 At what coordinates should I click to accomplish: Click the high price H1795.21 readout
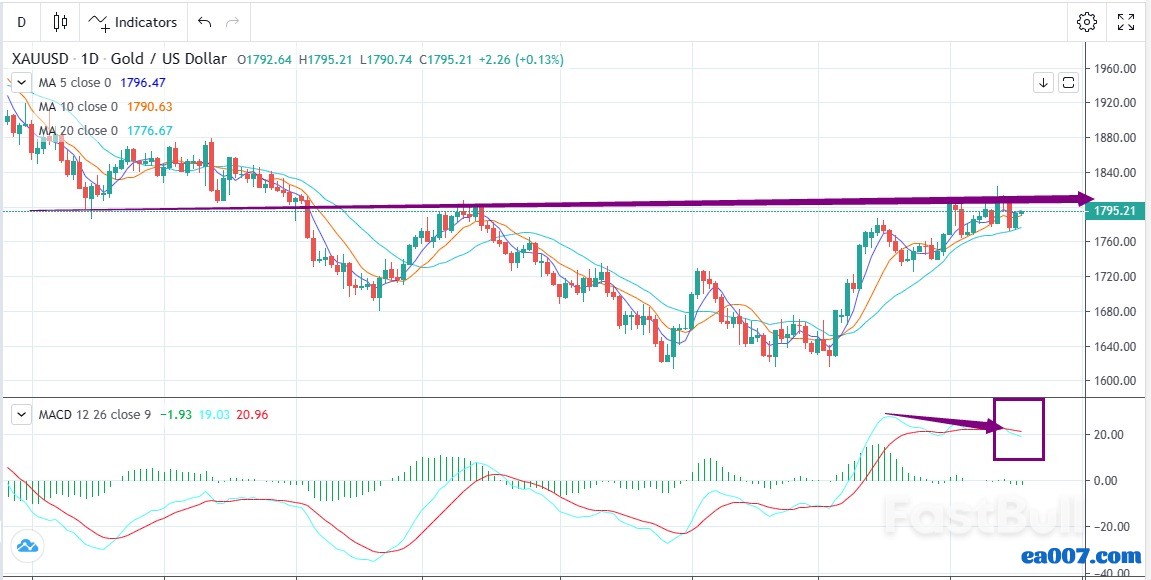click(326, 59)
